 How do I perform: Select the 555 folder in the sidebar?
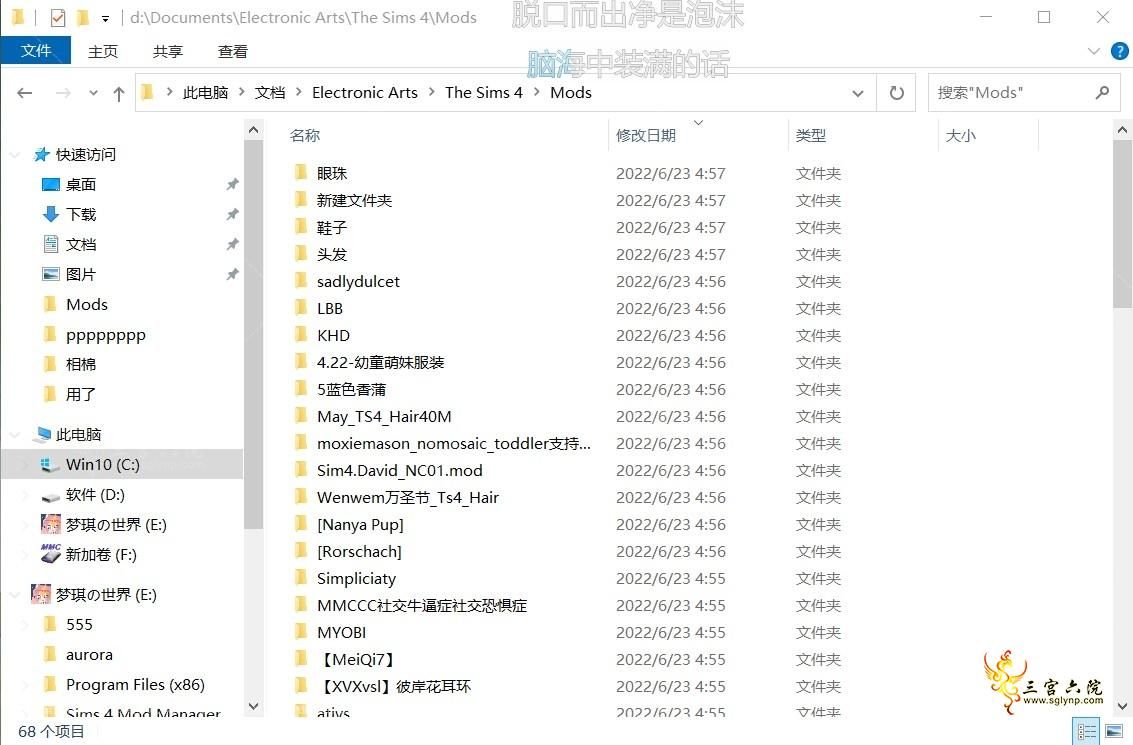tap(79, 624)
